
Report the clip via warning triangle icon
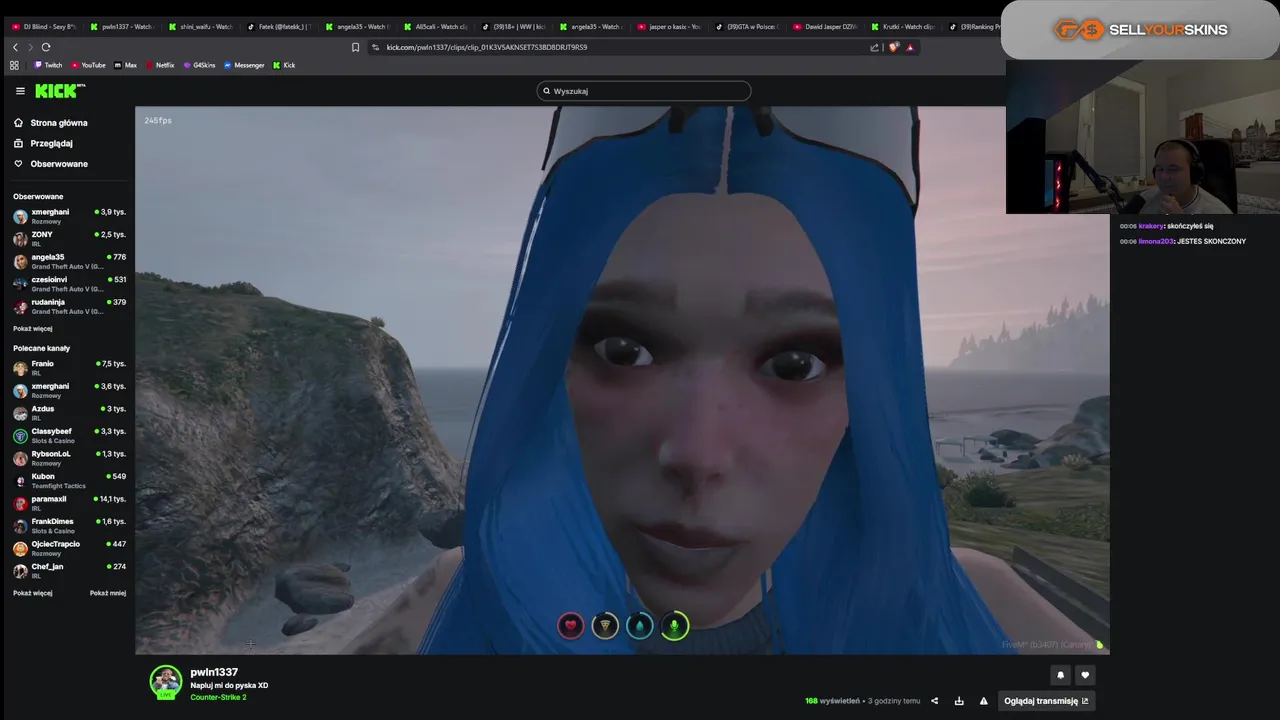coord(983,701)
